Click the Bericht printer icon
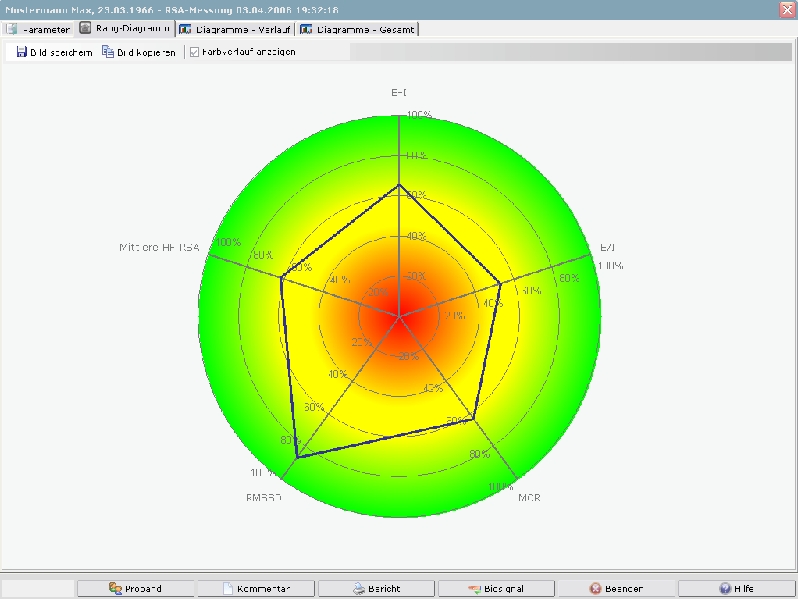 (x=359, y=589)
